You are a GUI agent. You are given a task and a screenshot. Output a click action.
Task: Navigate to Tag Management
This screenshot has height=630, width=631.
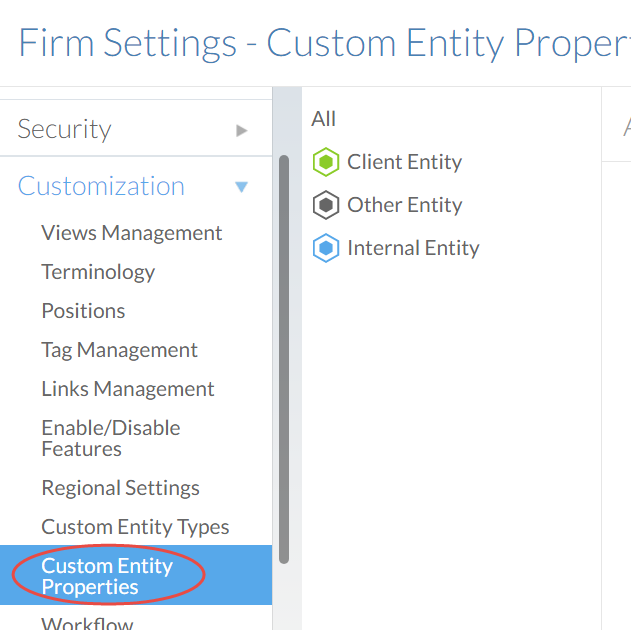[x=119, y=350]
